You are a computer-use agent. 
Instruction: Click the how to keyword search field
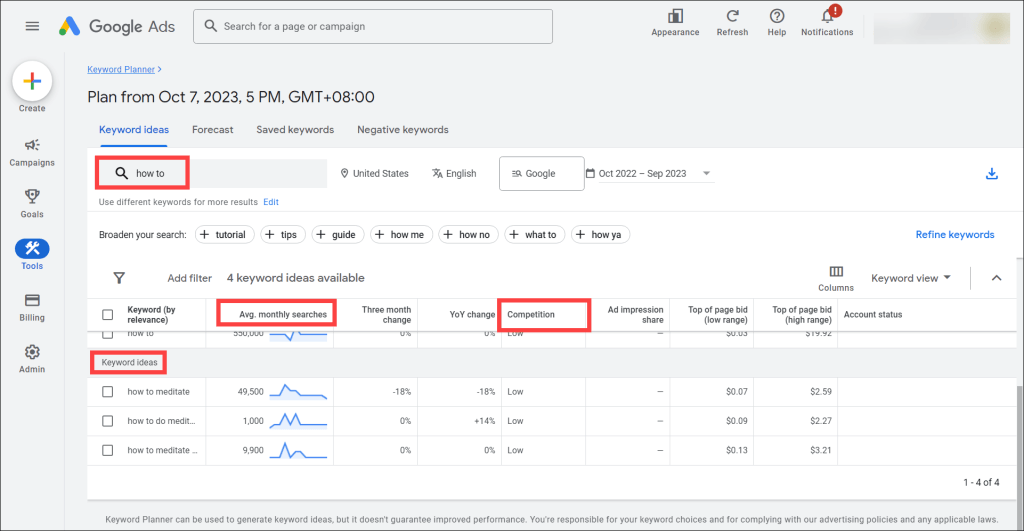212,173
